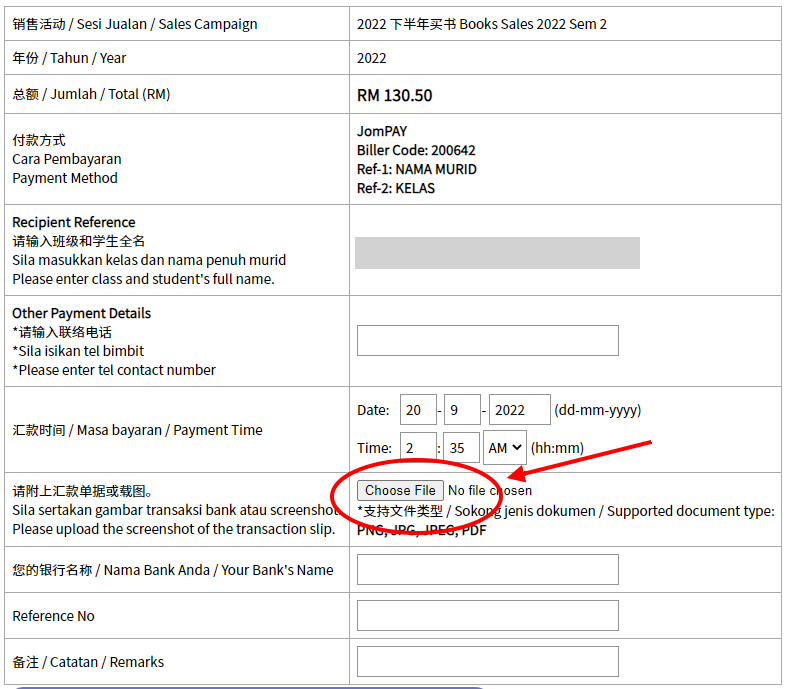This screenshot has height=689, width=790.
Task: Focus the tel contact number input
Action: coord(487,340)
